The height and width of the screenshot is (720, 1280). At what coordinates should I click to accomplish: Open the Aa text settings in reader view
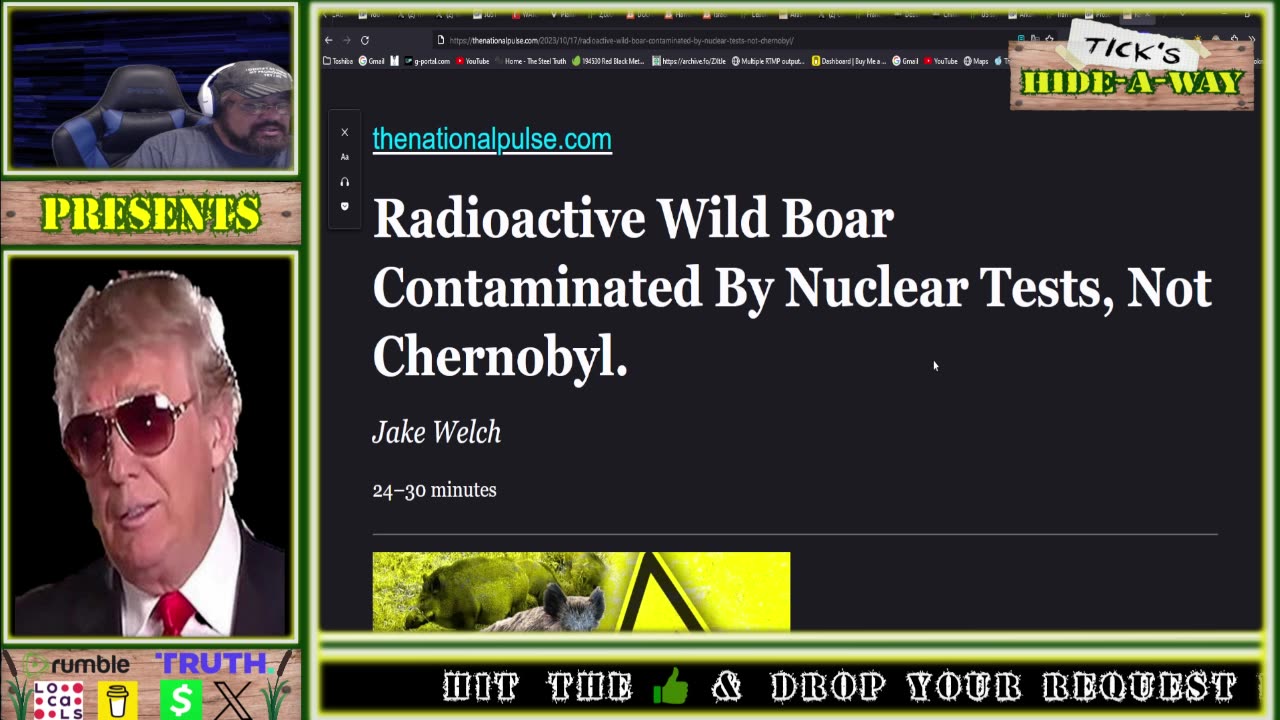pos(345,157)
